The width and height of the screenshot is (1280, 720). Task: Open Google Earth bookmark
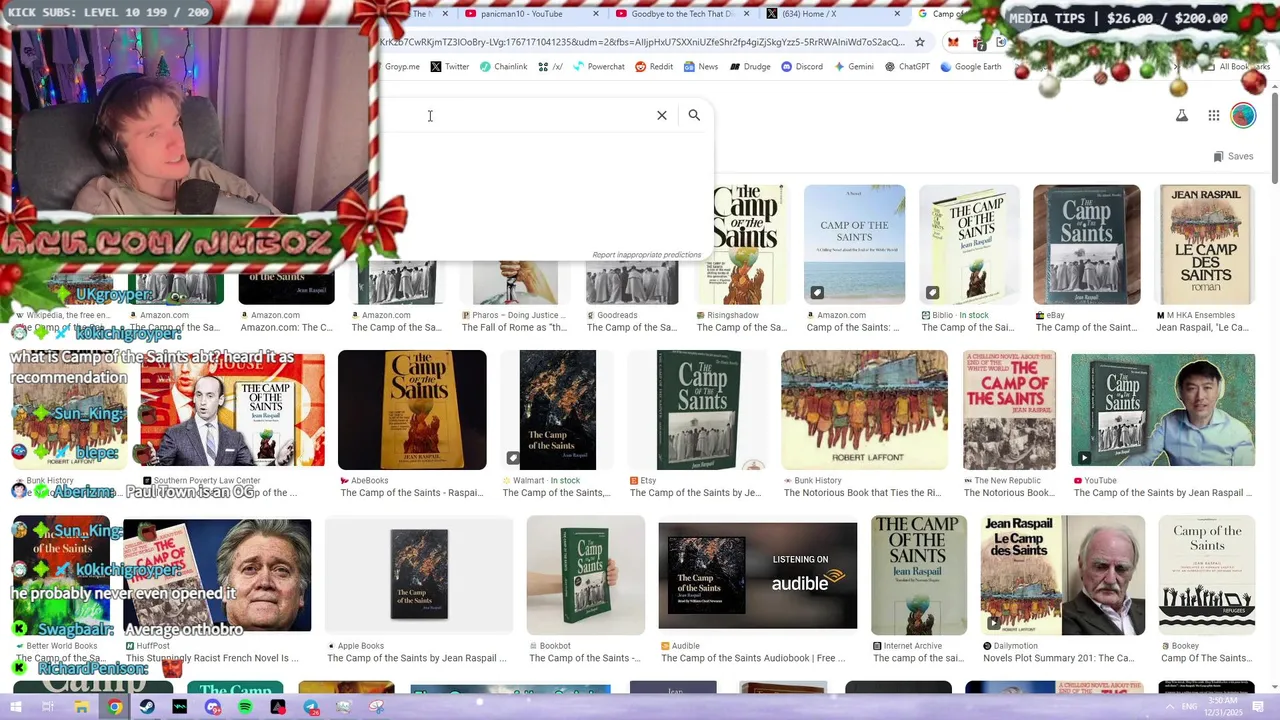pos(970,67)
